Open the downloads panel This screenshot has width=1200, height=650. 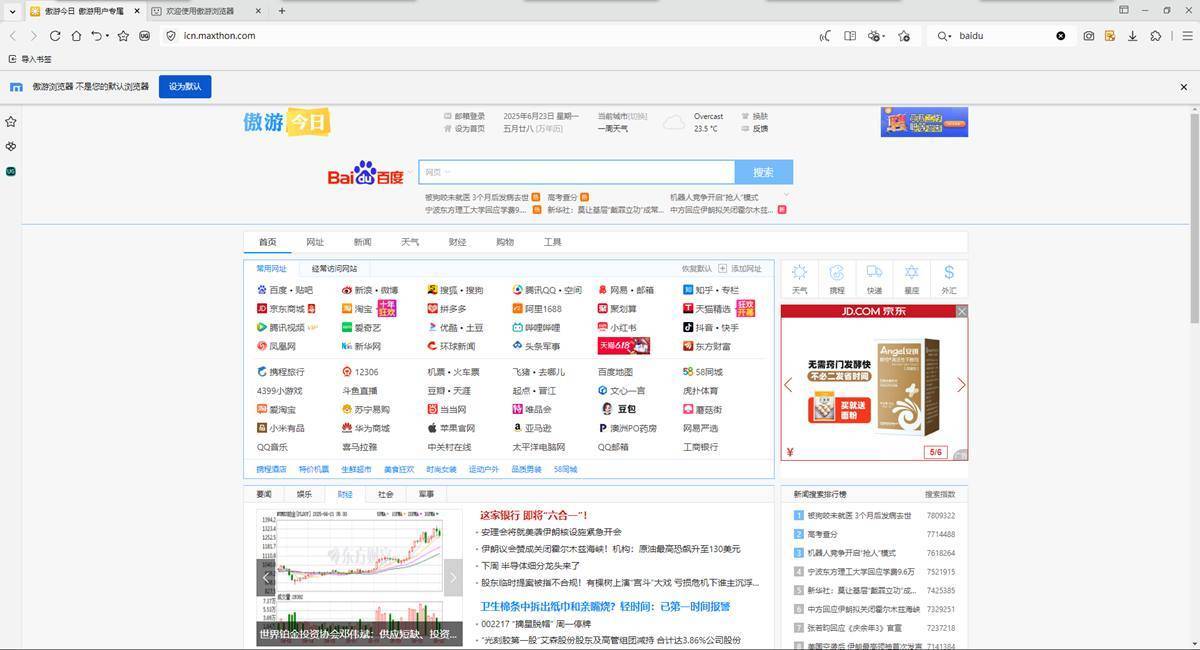pos(1132,36)
